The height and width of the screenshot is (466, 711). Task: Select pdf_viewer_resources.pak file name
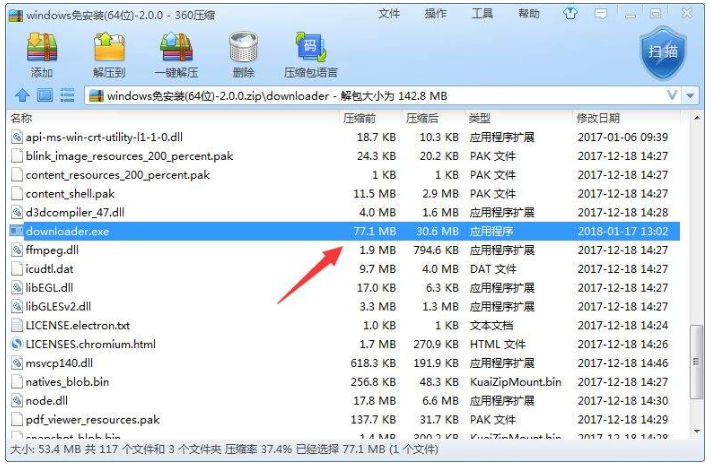[x=93, y=419]
